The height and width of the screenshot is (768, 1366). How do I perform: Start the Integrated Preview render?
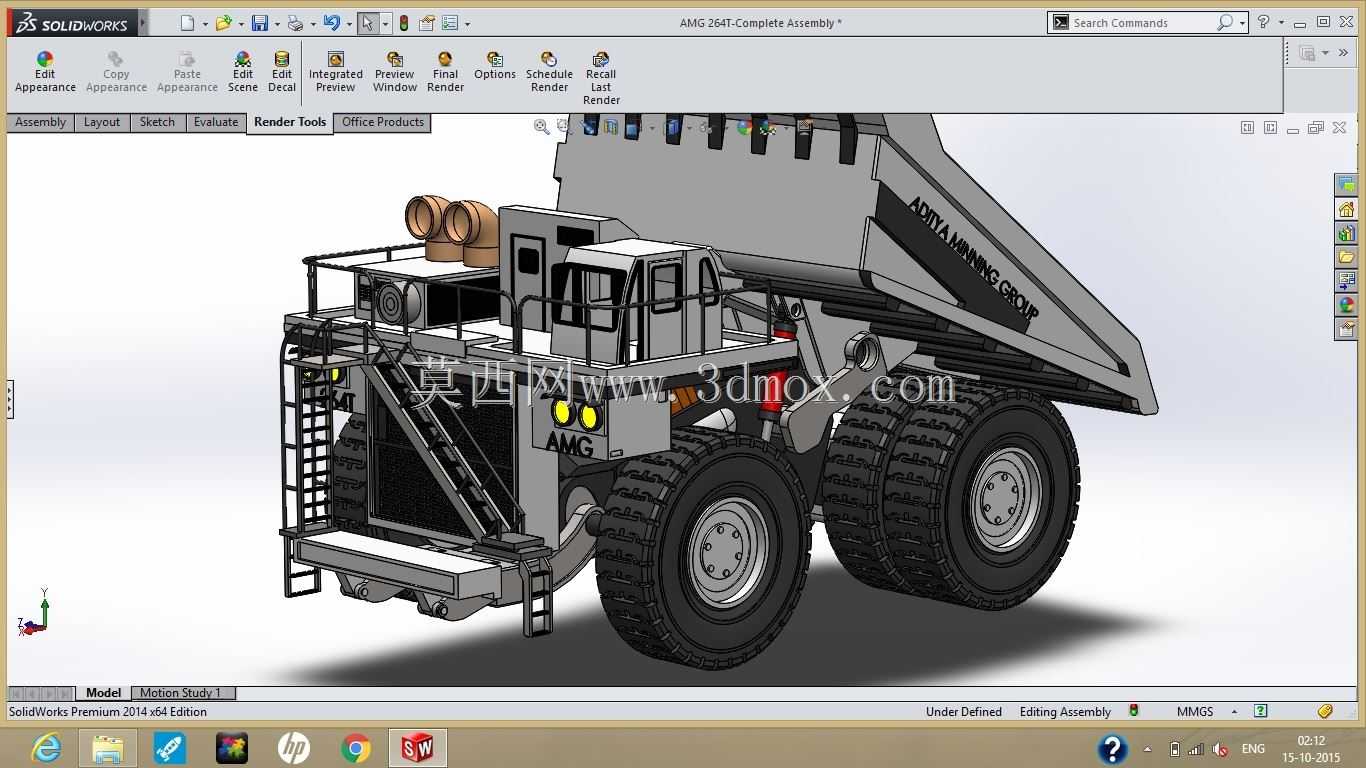tap(336, 73)
